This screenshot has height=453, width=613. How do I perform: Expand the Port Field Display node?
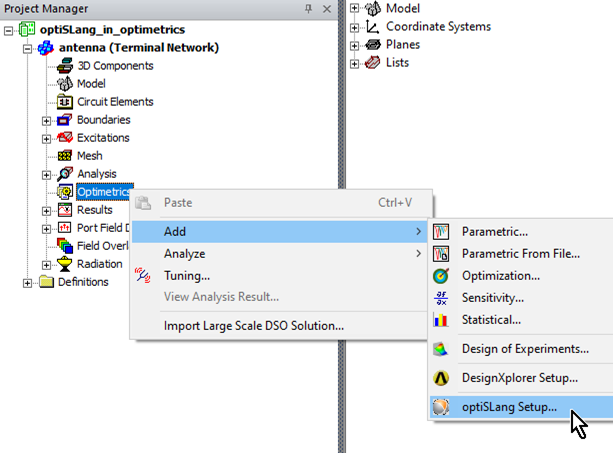click(46, 229)
